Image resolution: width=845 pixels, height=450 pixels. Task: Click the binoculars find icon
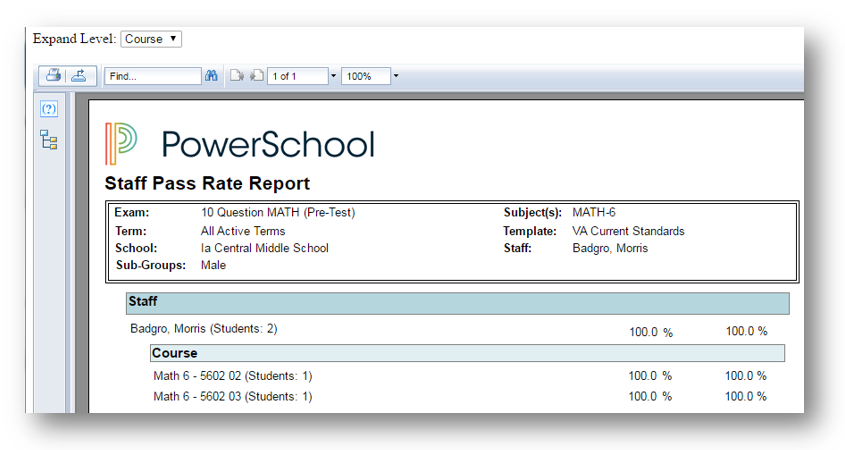[211, 75]
